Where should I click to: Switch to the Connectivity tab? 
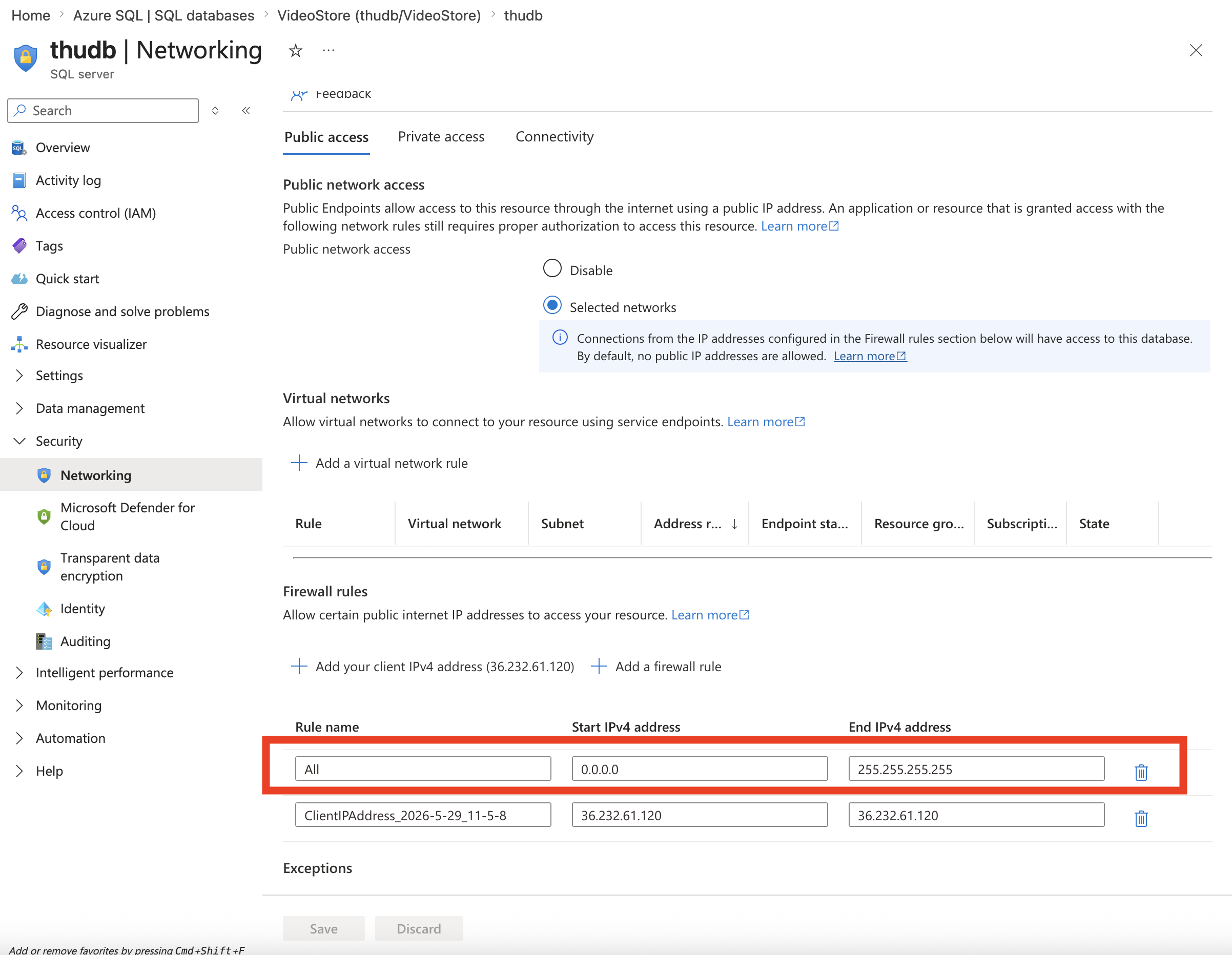tap(555, 137)
